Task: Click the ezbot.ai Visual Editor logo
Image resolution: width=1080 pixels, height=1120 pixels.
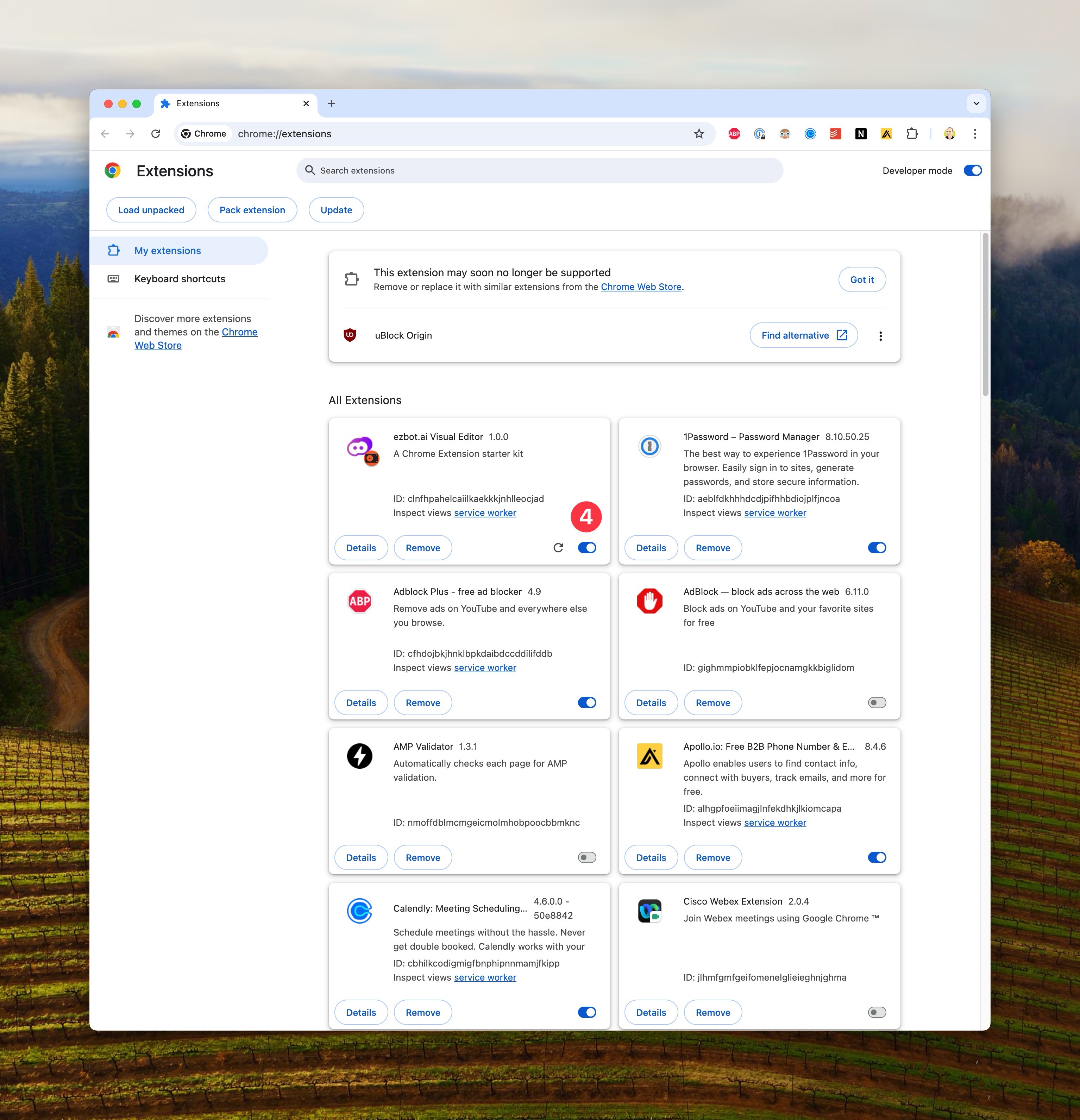Action: pos(362,451)
